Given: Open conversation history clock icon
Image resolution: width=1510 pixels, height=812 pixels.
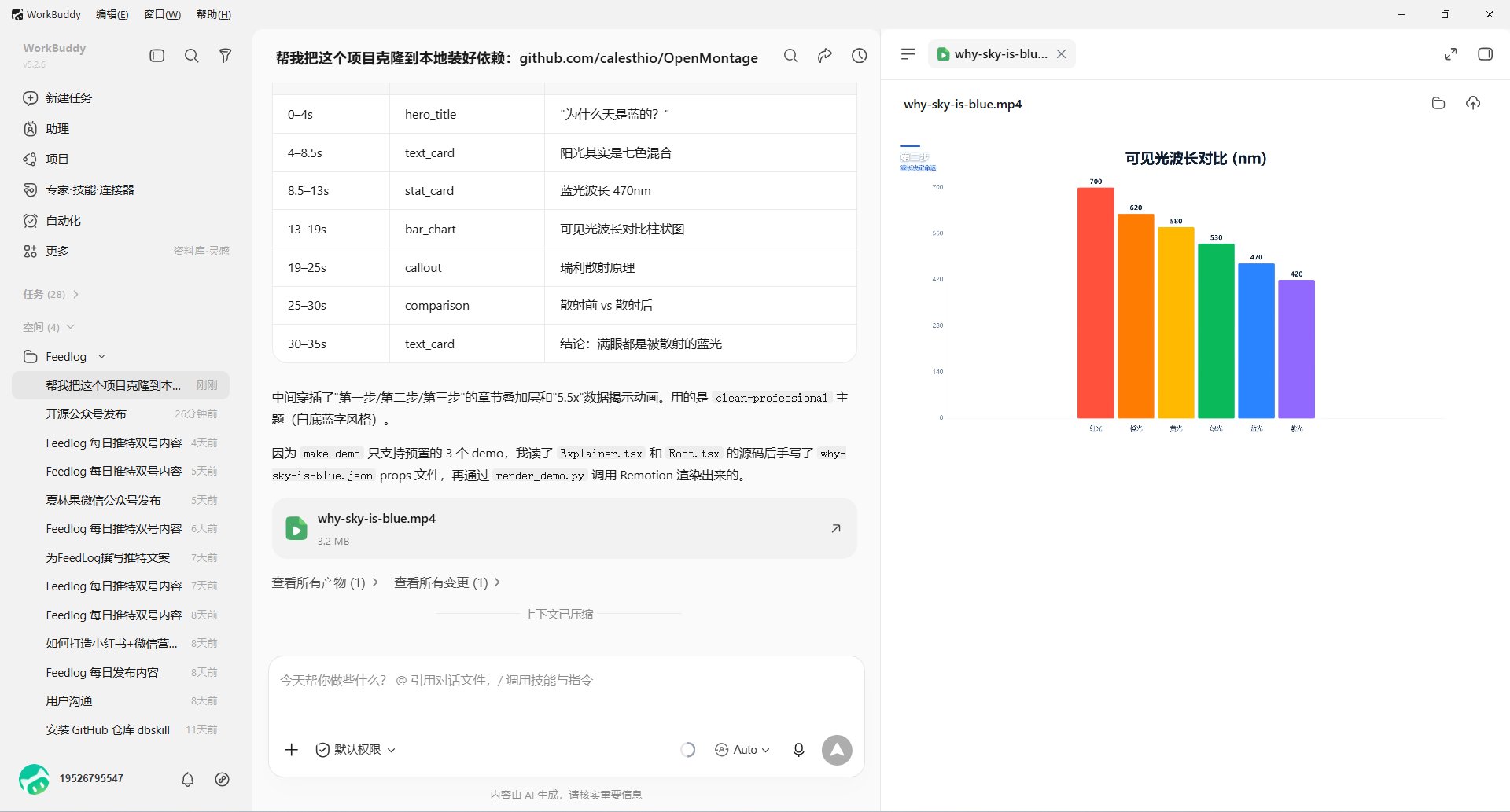Looking at the screenshot, I should [x=859, y=56].
